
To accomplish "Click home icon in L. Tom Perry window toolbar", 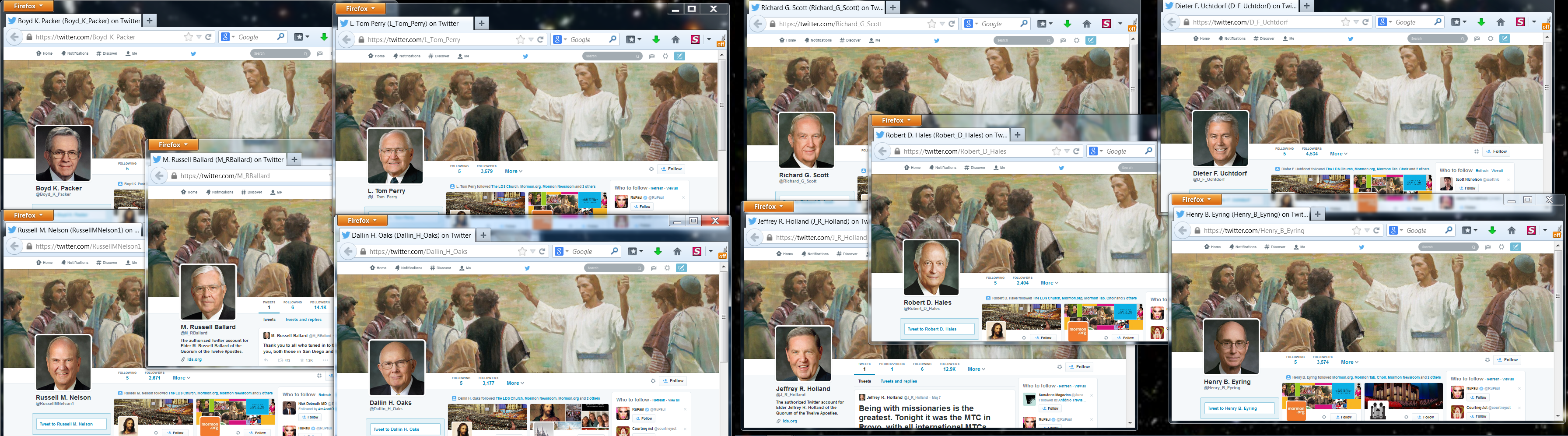I will 675,39.
